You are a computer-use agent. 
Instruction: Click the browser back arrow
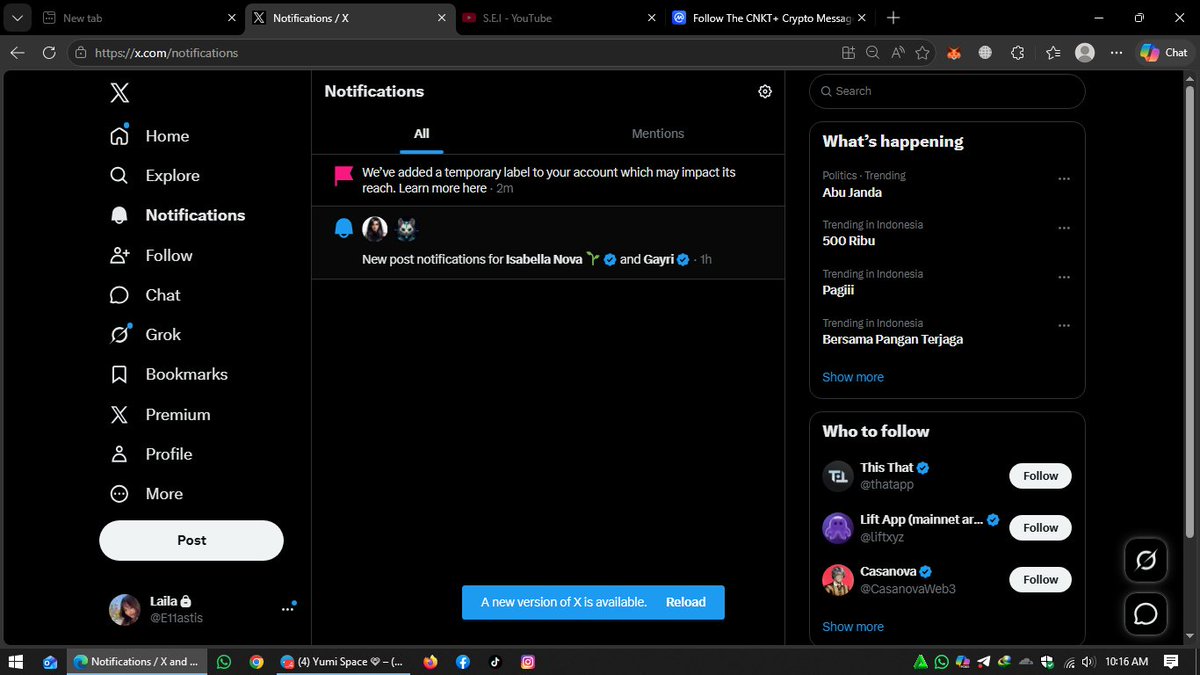(x=17, y=53)
